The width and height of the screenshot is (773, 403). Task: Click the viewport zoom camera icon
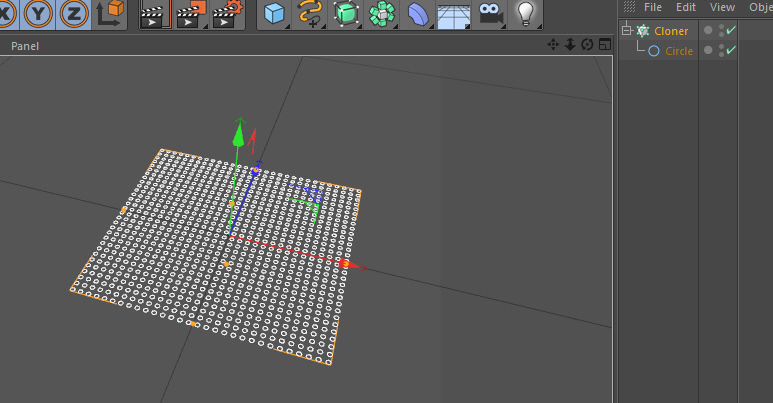point(570,45)
